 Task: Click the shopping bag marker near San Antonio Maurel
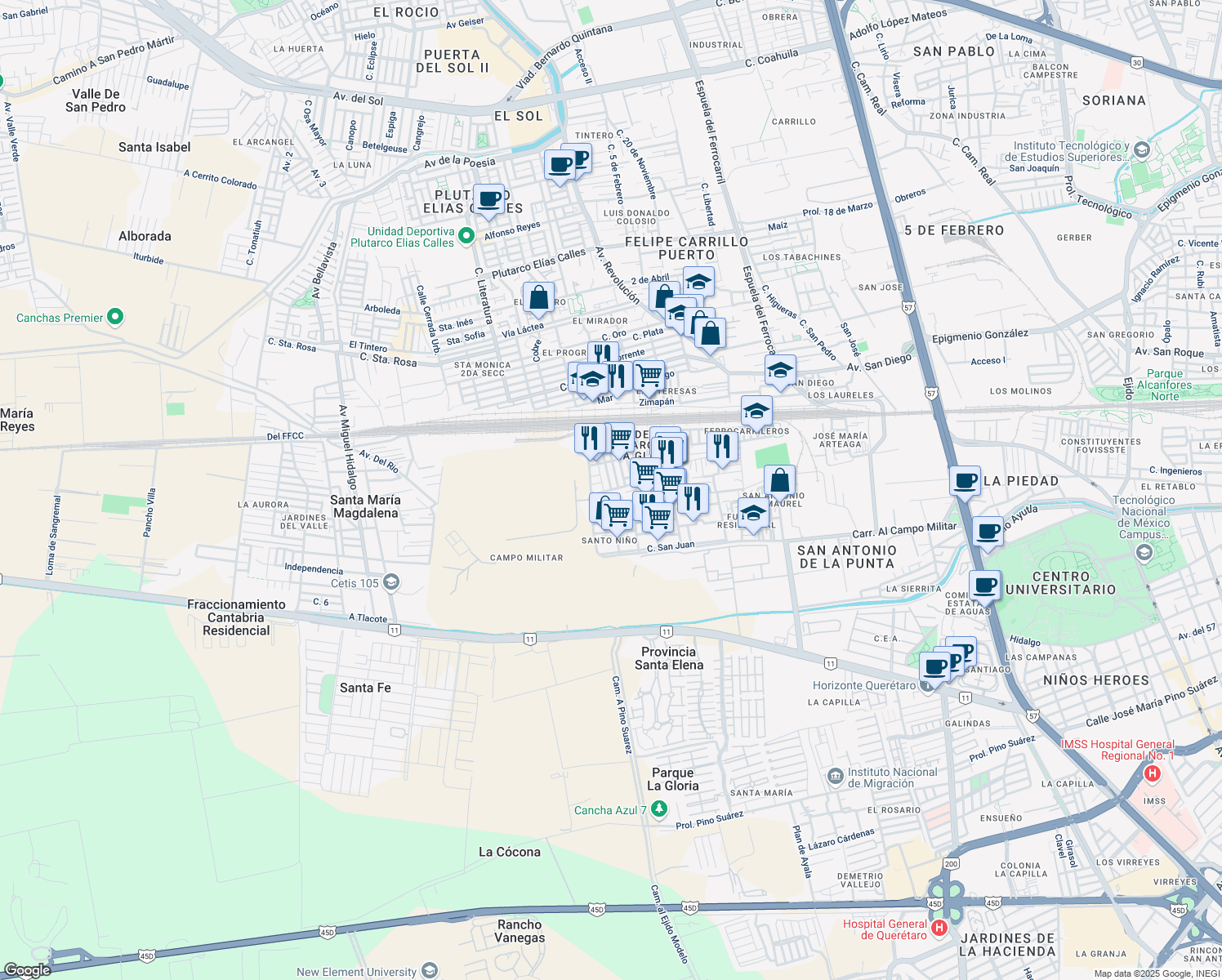tap(778, 480)
